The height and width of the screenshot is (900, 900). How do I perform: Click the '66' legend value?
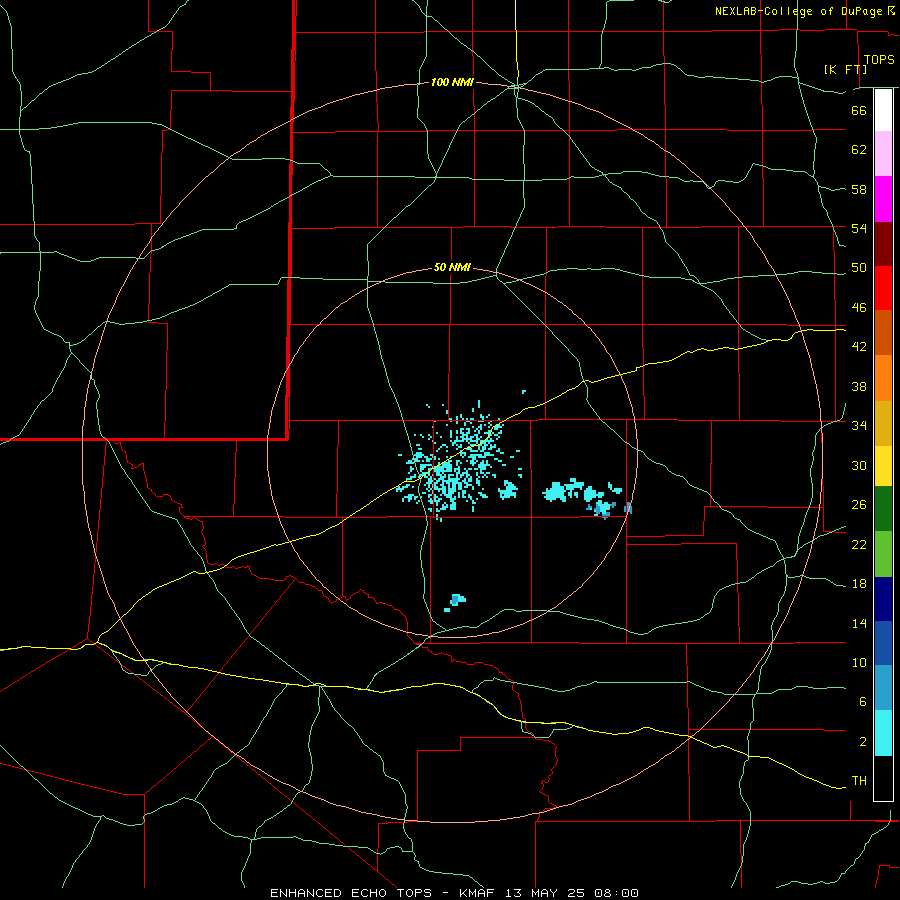pyautogui.click(x=859, y=111)
